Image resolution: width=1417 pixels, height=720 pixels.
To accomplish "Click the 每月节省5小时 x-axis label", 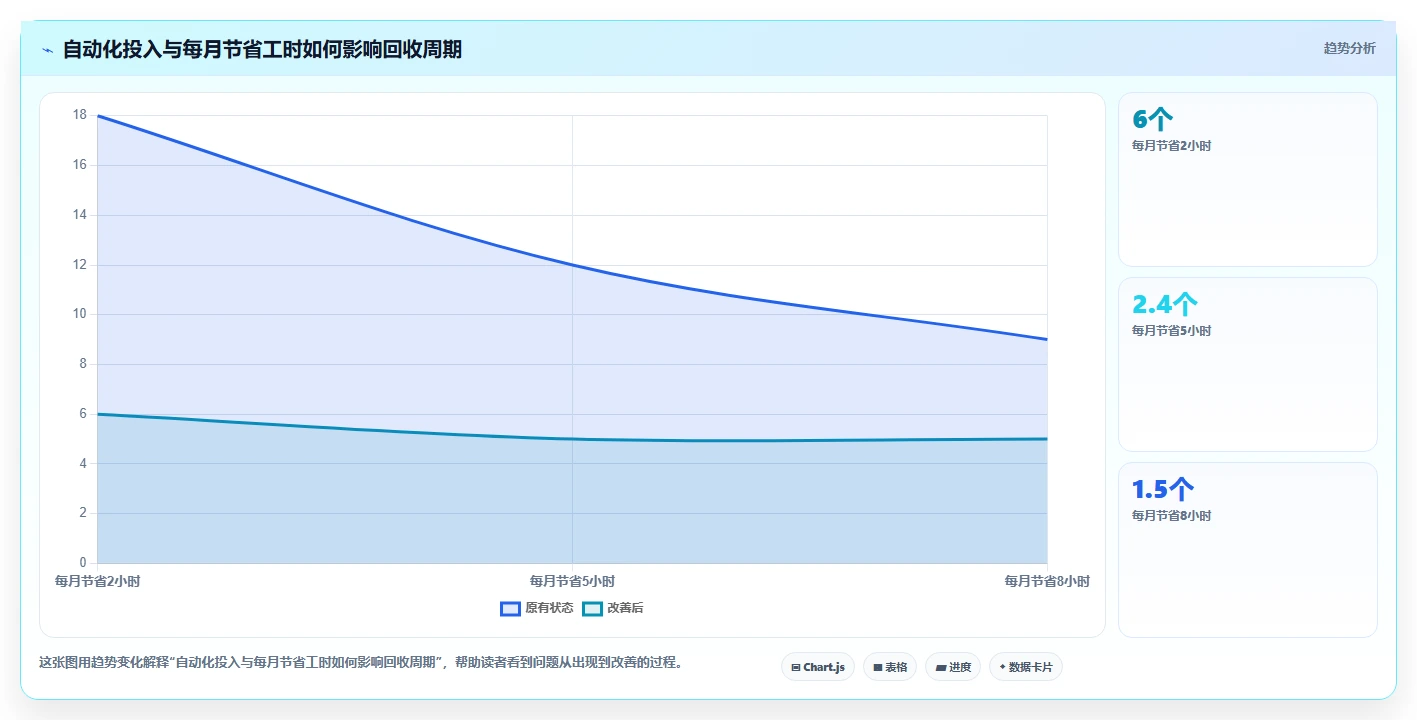I will click(572, 581).
